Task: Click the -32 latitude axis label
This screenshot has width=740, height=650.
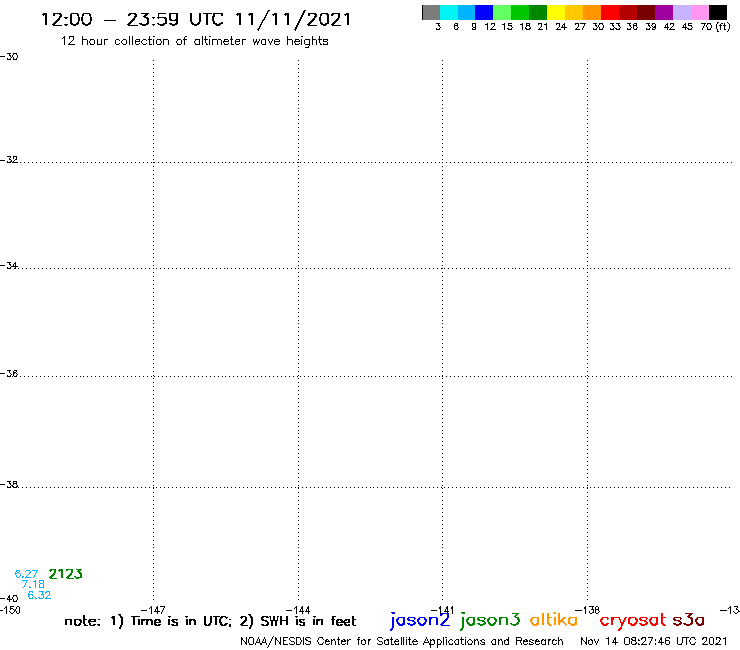Action: [9, 160]
